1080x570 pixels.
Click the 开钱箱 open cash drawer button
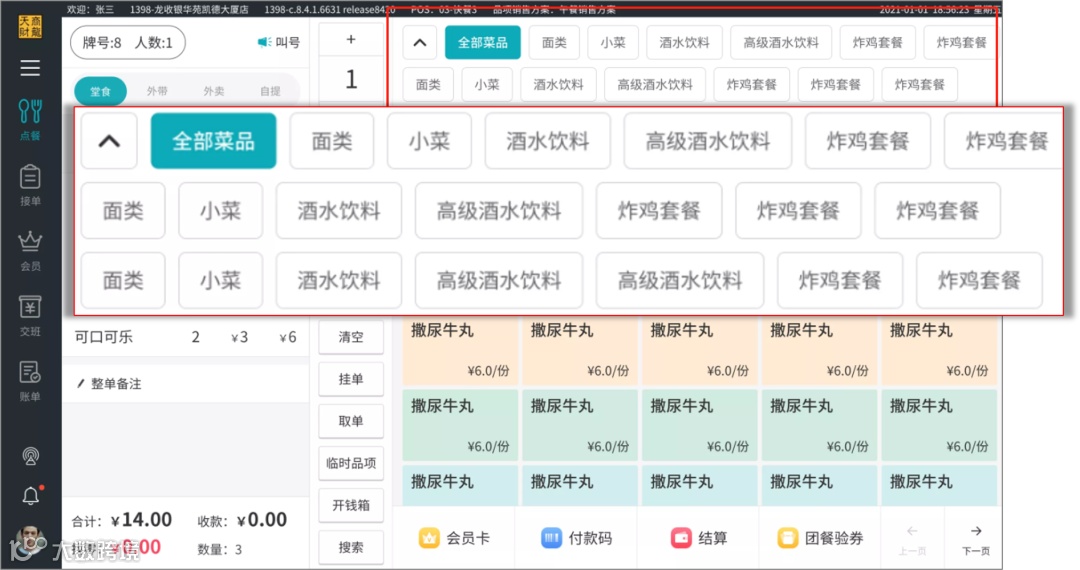pos(351,505)
